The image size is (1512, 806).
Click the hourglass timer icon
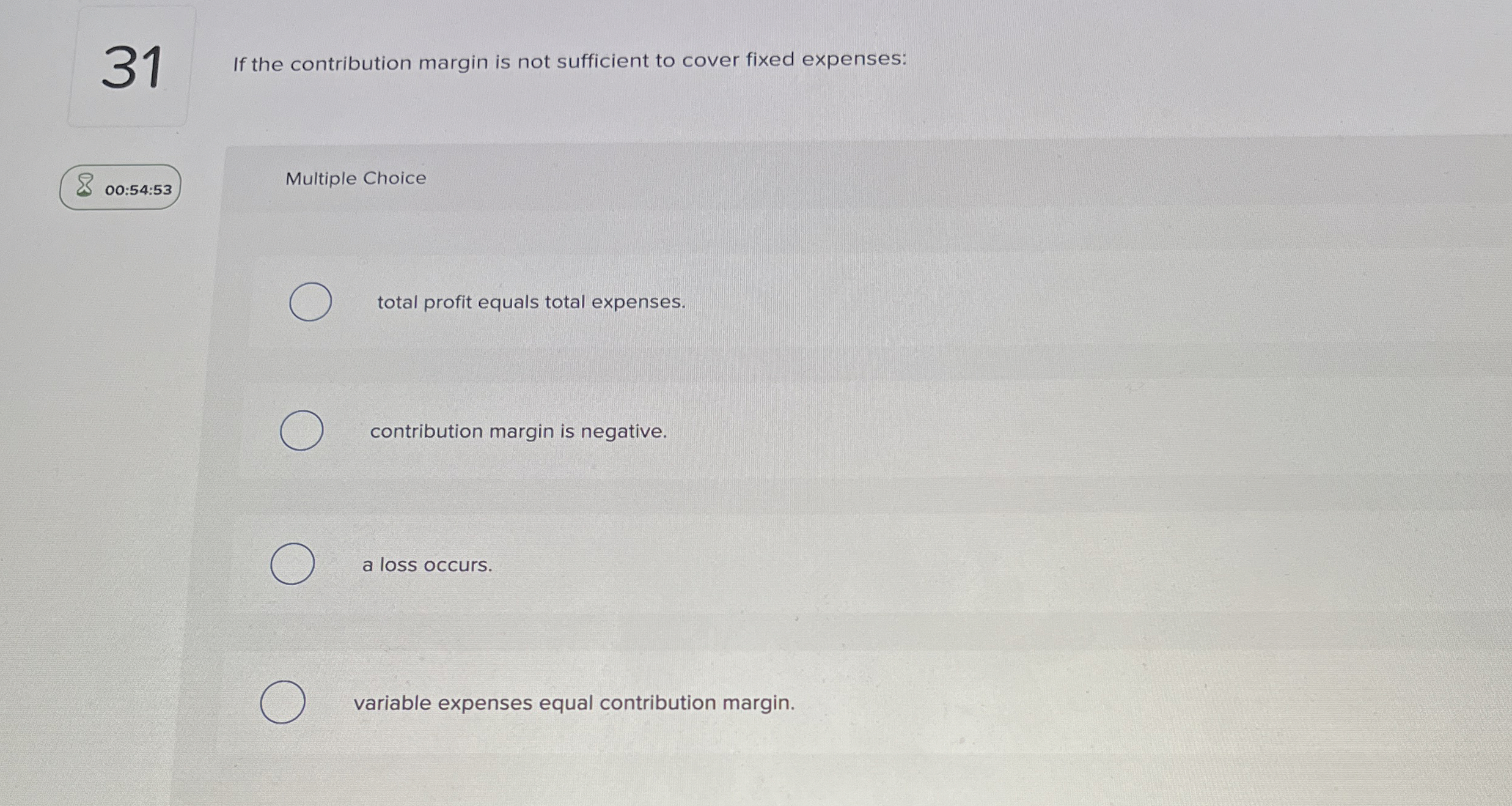point(84,185)
